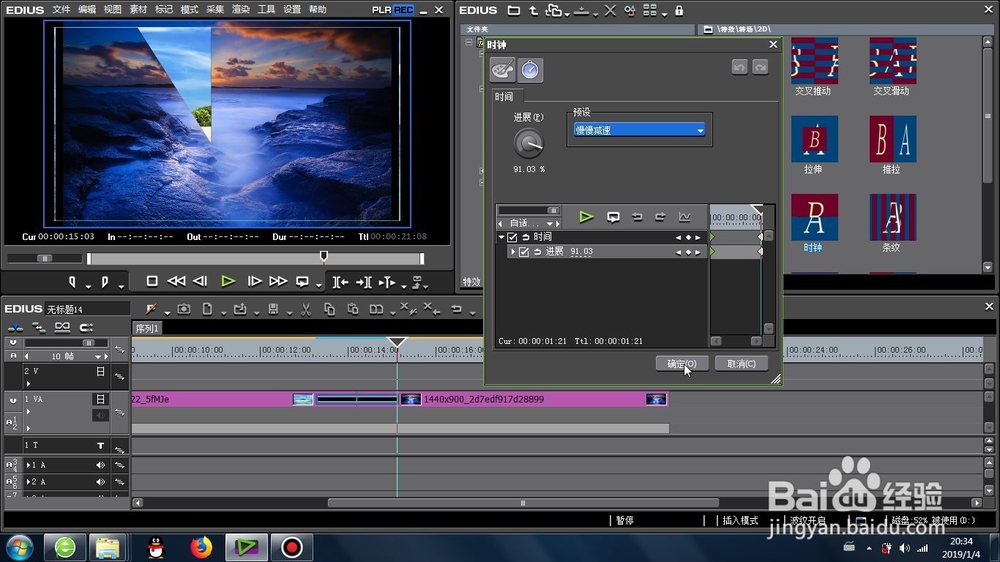
Task: Select the 交叉推动 transition thumbnail
Action: [814, 61]
